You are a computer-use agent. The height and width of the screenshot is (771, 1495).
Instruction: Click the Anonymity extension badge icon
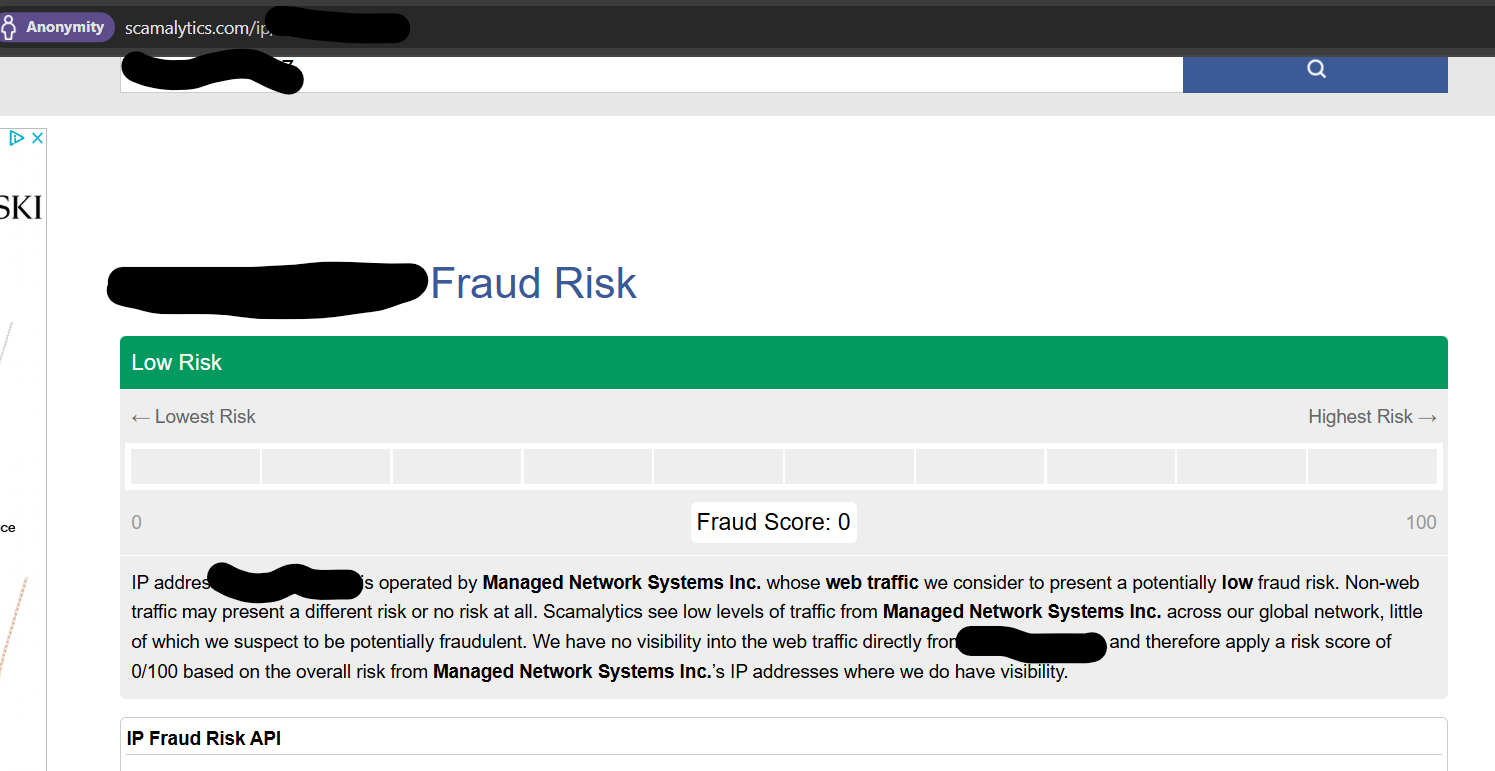pyautogui.click(x=57, y=26)
